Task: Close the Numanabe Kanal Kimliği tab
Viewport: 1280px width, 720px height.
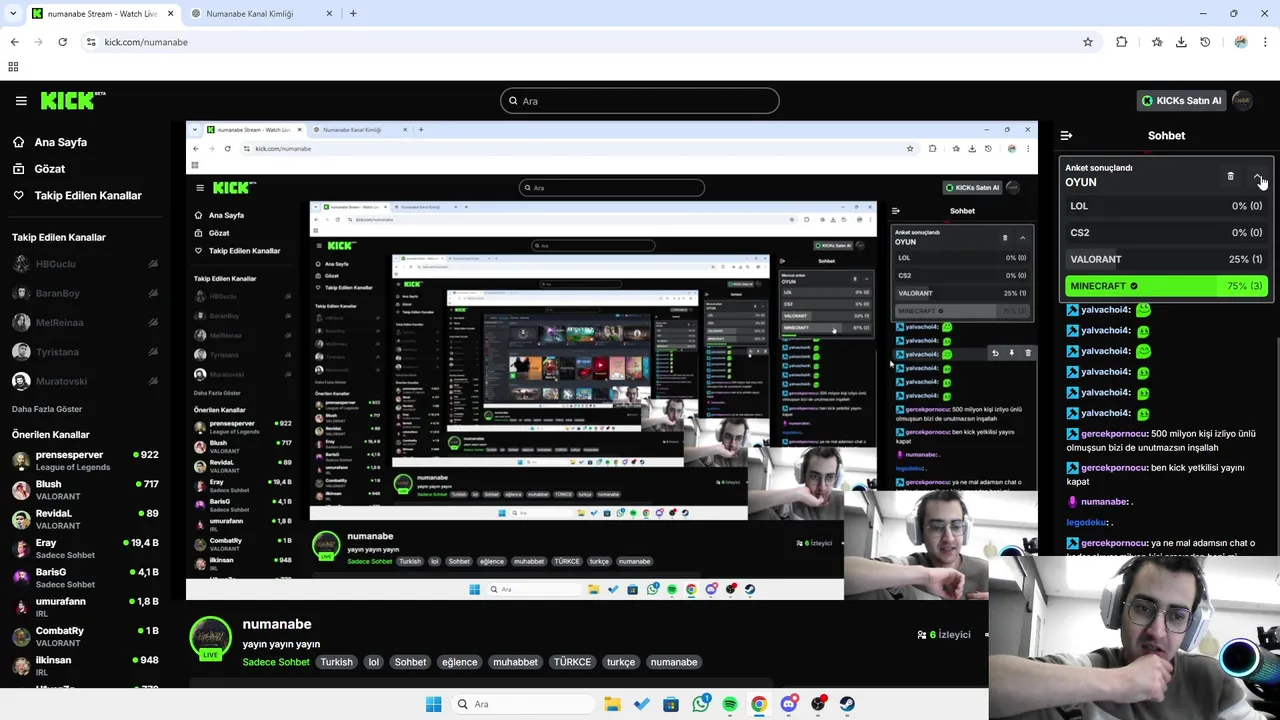Action: [x=329, y=14]
